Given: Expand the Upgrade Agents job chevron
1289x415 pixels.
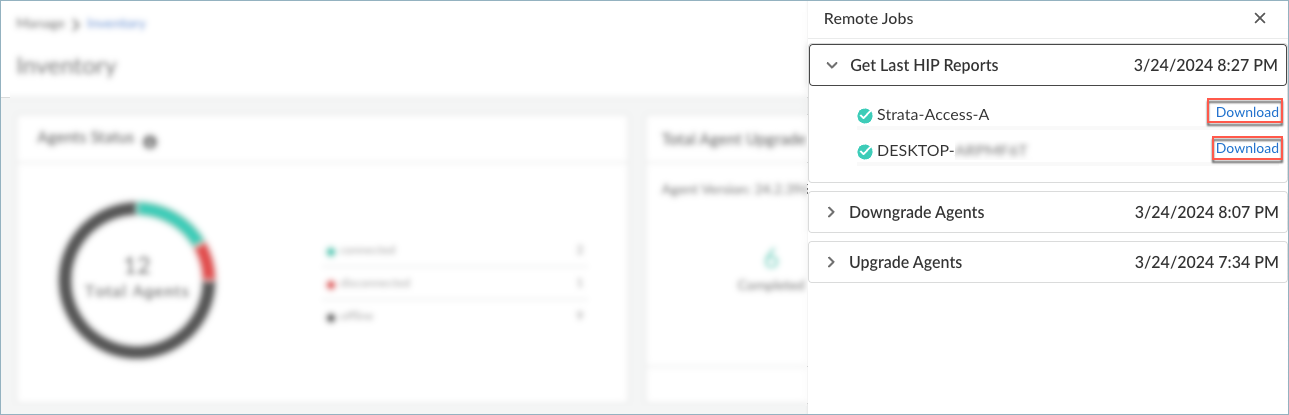Looking at the screenshot, I should click(831, 262).
